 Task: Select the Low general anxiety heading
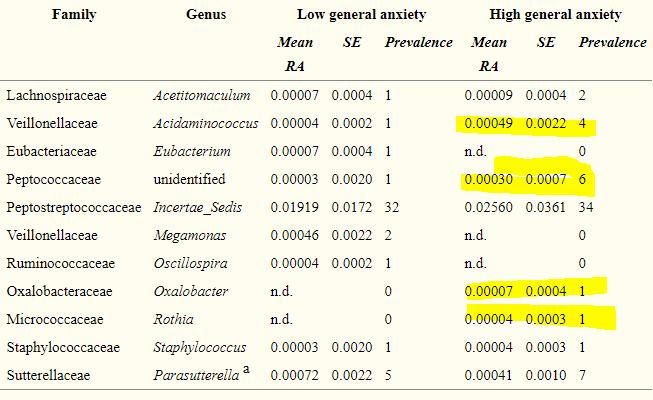click(x=361, y=15)
